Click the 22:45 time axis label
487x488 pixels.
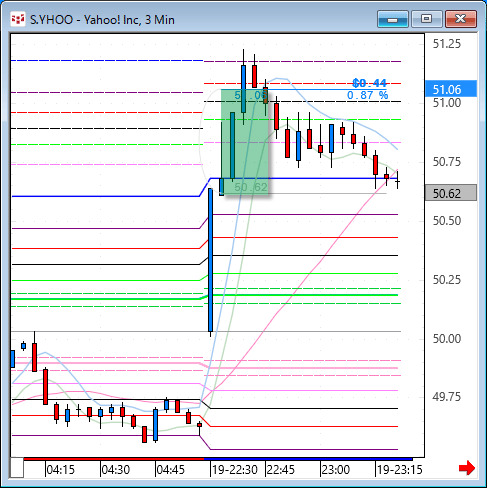281,470
